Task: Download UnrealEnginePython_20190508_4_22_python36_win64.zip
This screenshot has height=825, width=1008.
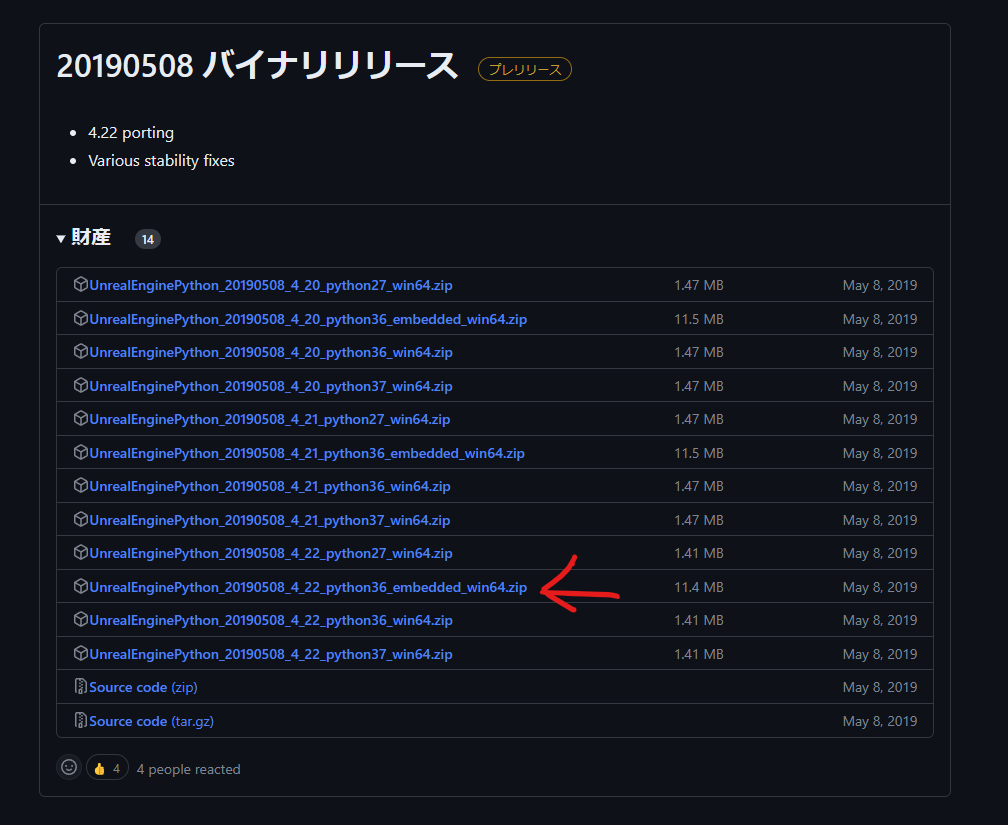Action: (270, 620)
